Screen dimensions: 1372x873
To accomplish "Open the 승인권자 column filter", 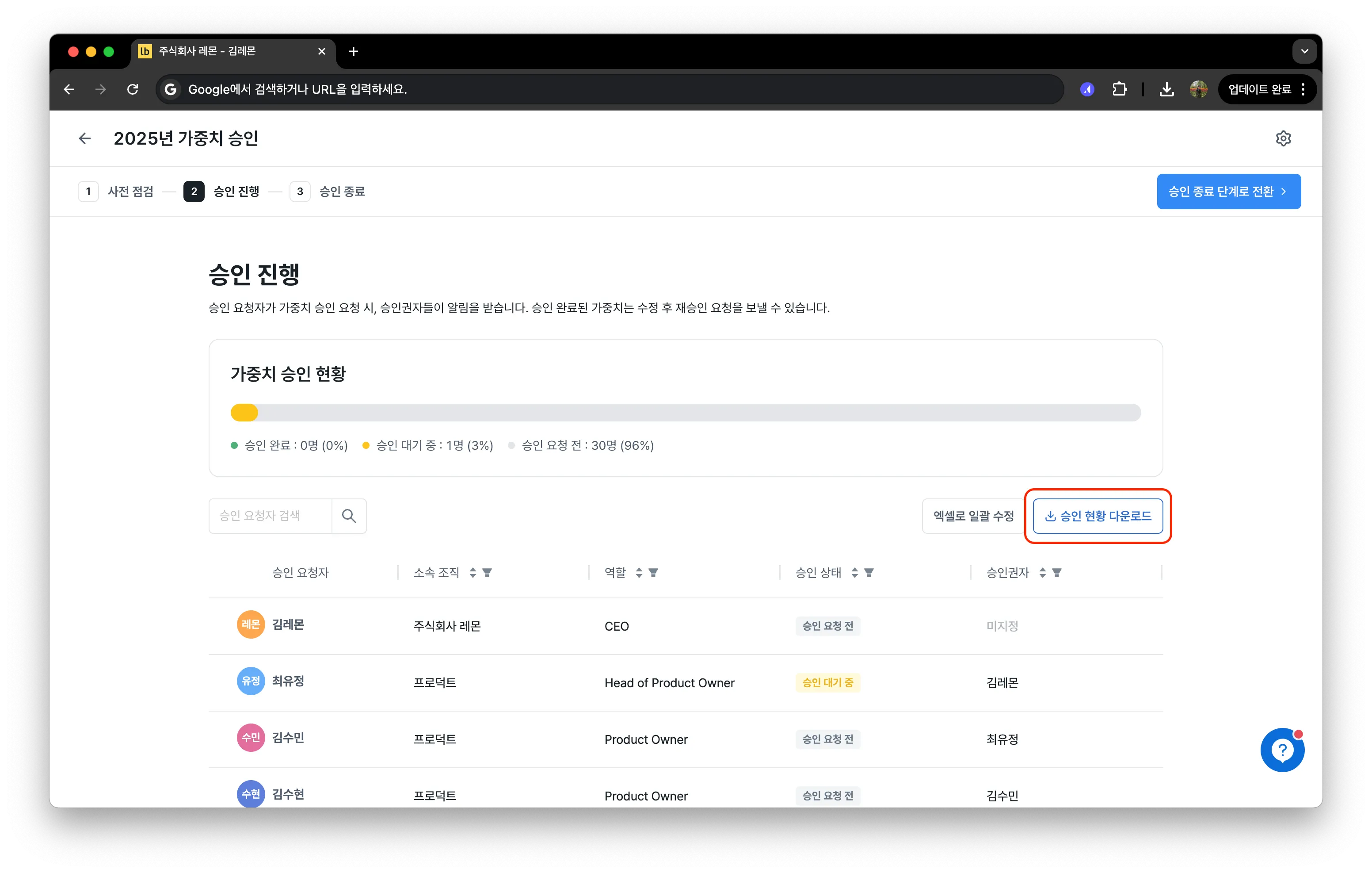I will click(x=1057, y=573).
